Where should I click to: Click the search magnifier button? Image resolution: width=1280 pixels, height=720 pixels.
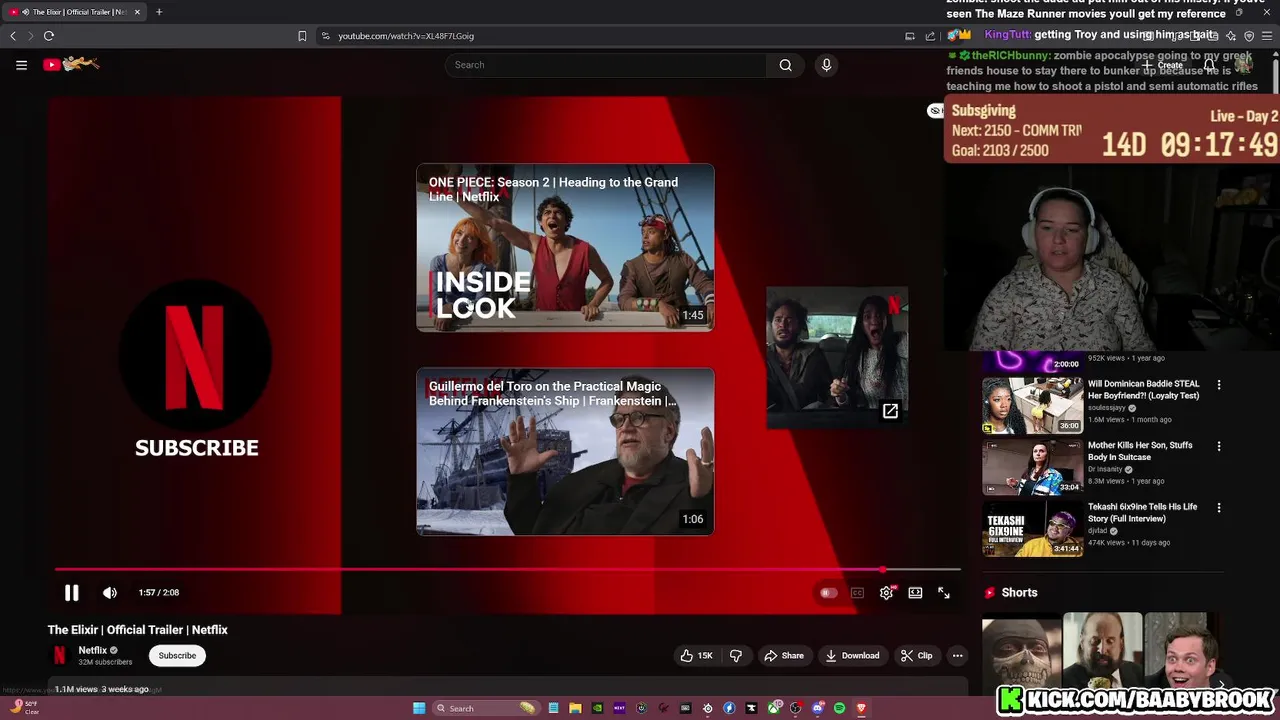tap(786, 65)
